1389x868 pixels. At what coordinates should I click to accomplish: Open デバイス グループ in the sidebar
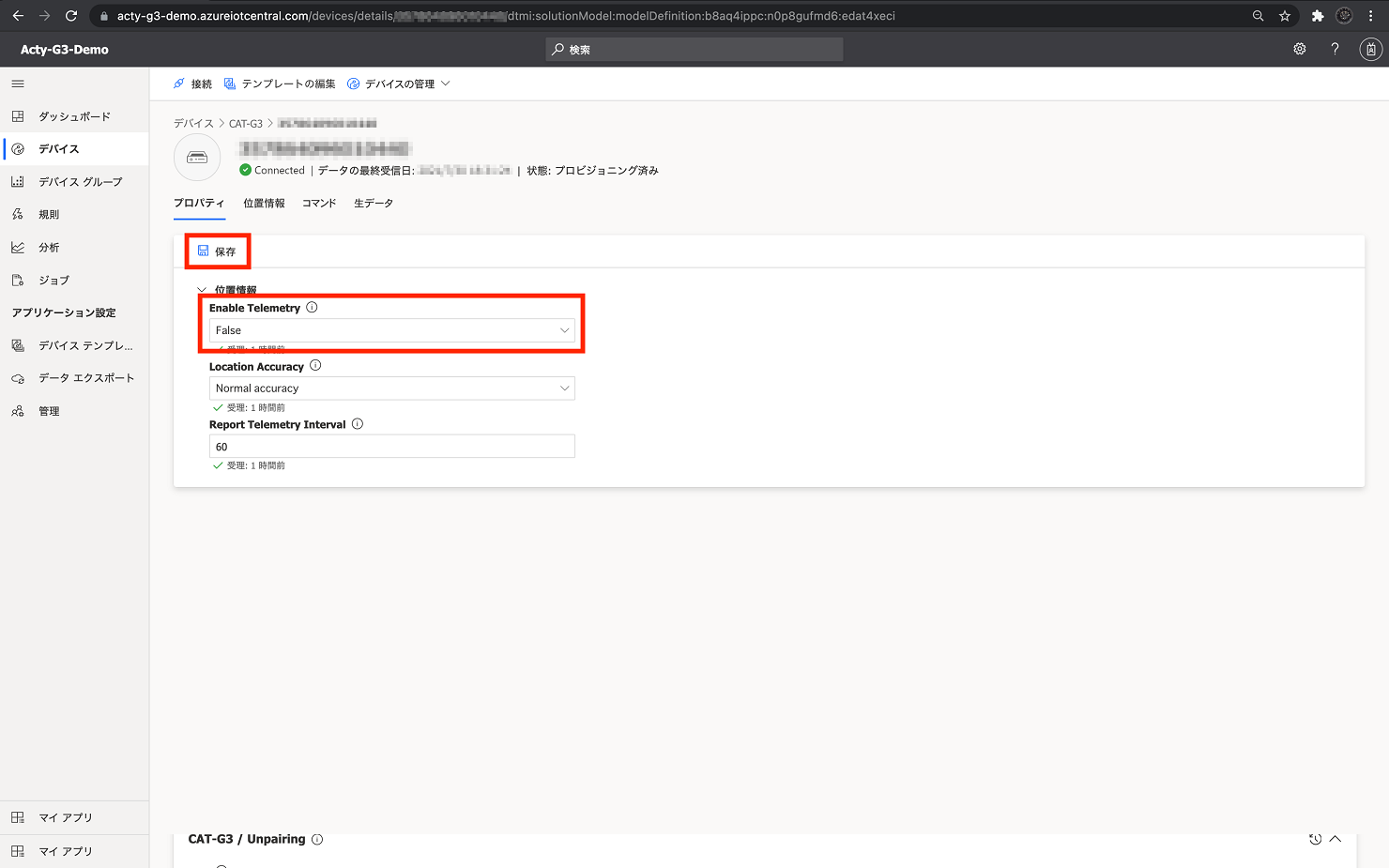click(x=74, y=182)
